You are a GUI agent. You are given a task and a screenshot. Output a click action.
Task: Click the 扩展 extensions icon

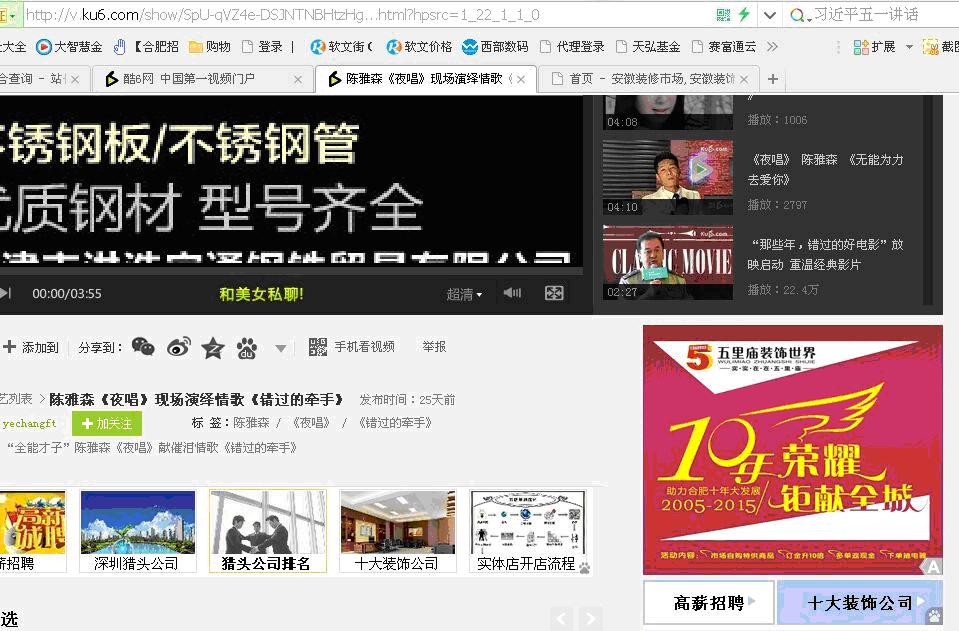(874, 47)
